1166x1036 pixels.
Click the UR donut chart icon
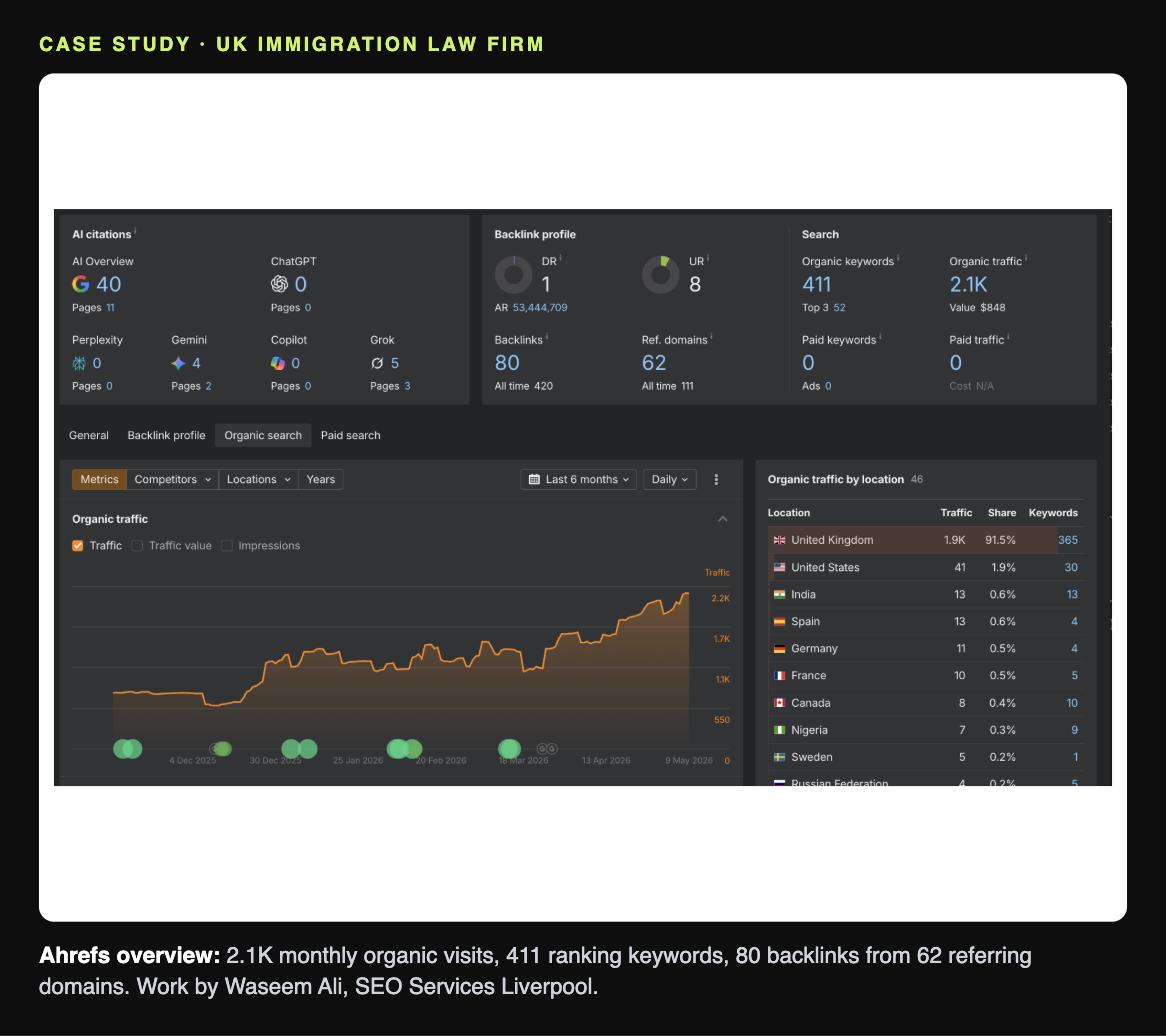(660, 274)
